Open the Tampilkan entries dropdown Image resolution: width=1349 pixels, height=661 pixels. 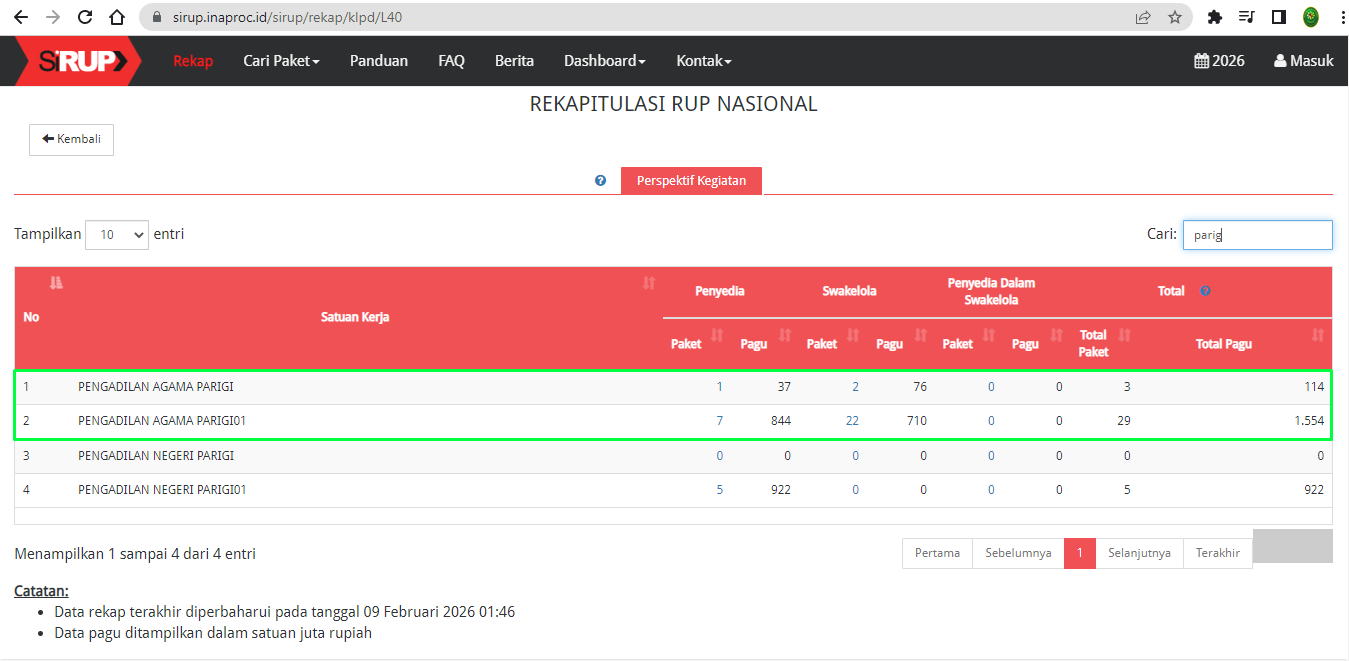point(117,235)
